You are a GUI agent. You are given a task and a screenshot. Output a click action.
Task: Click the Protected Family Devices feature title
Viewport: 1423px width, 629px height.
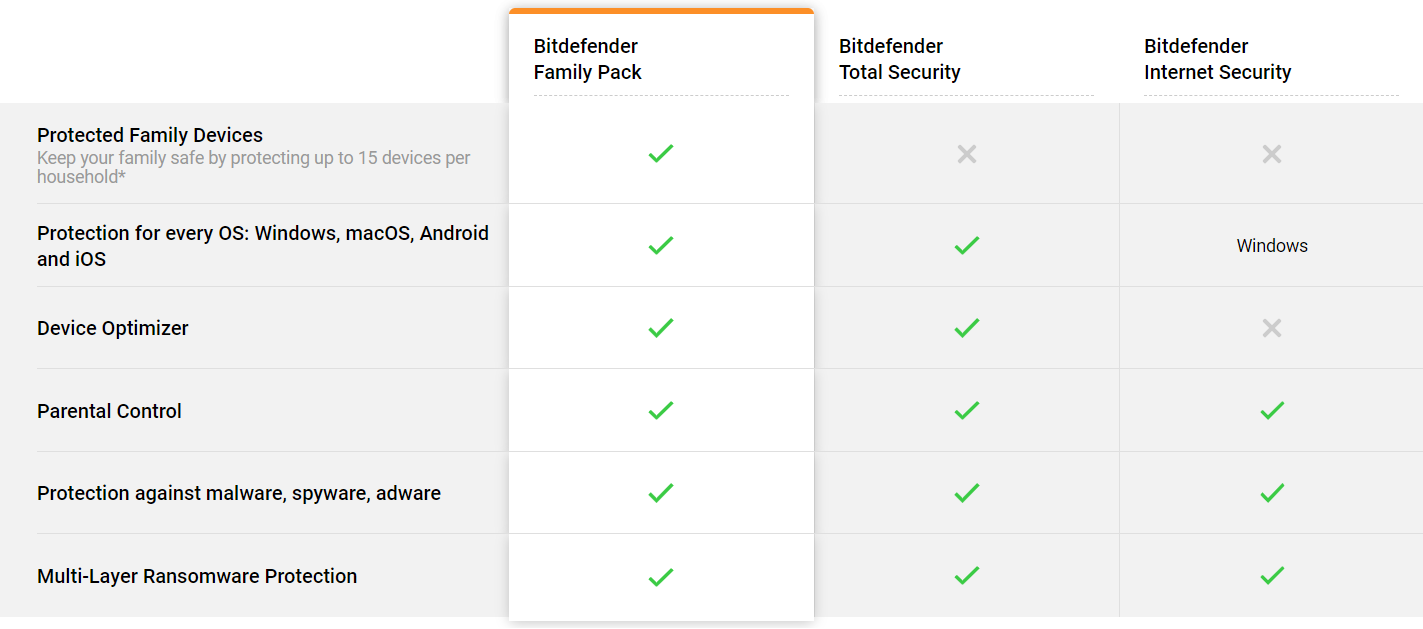pyautogui.click(x=150, y=135)
